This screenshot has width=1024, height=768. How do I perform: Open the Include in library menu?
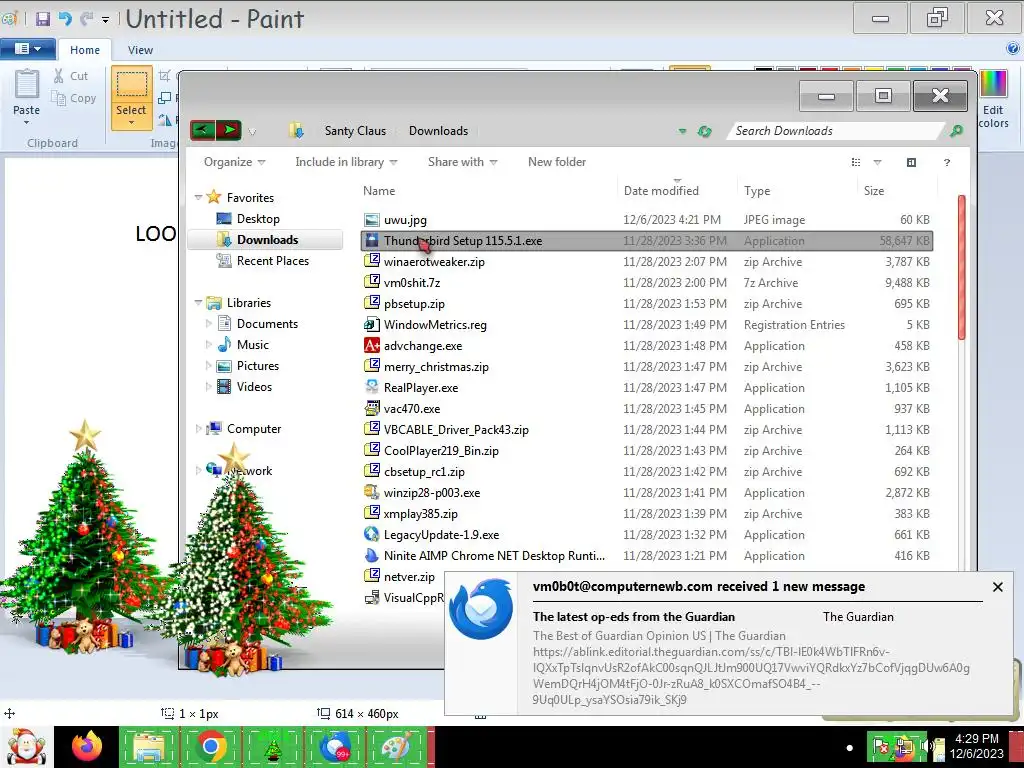click(346, 162)
